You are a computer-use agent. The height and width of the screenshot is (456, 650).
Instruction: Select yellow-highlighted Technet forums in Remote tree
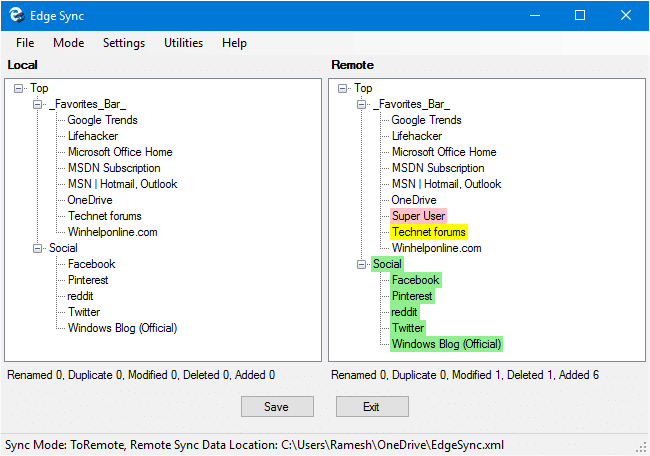[x=429, y=232]
